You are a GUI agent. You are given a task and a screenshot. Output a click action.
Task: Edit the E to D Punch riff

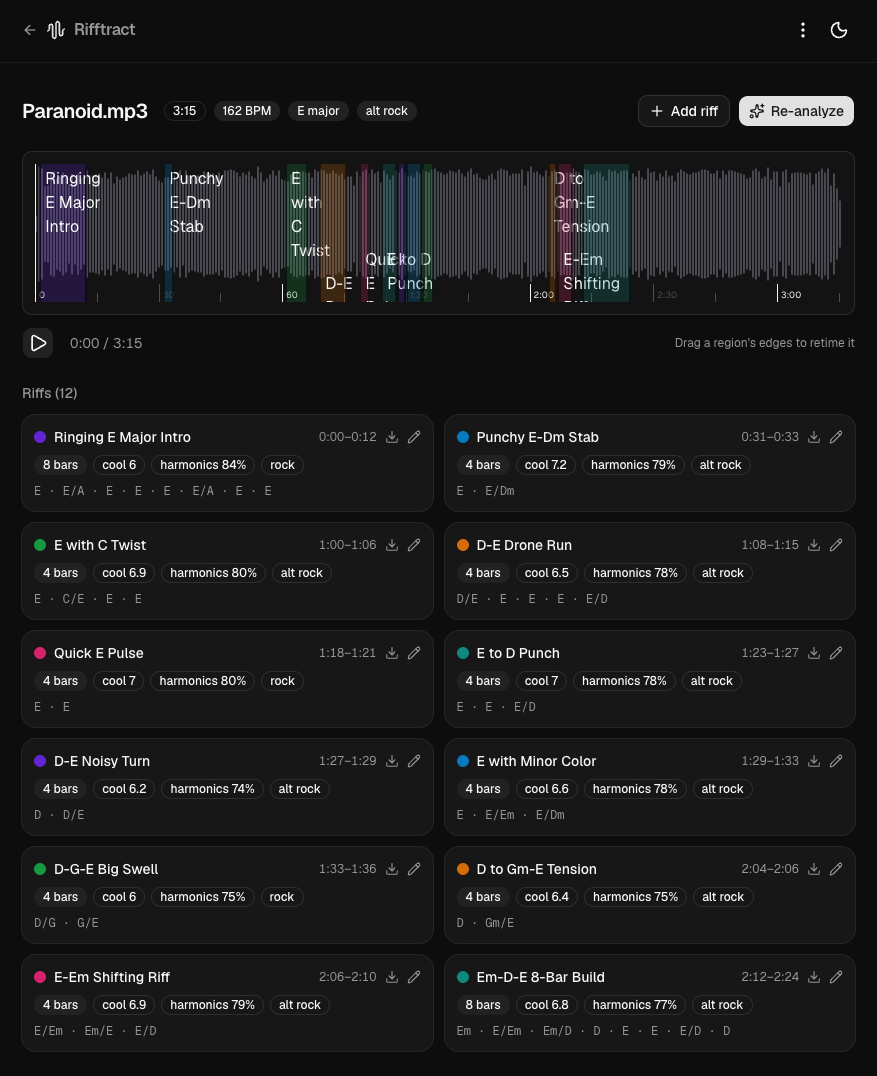[836, 653]
